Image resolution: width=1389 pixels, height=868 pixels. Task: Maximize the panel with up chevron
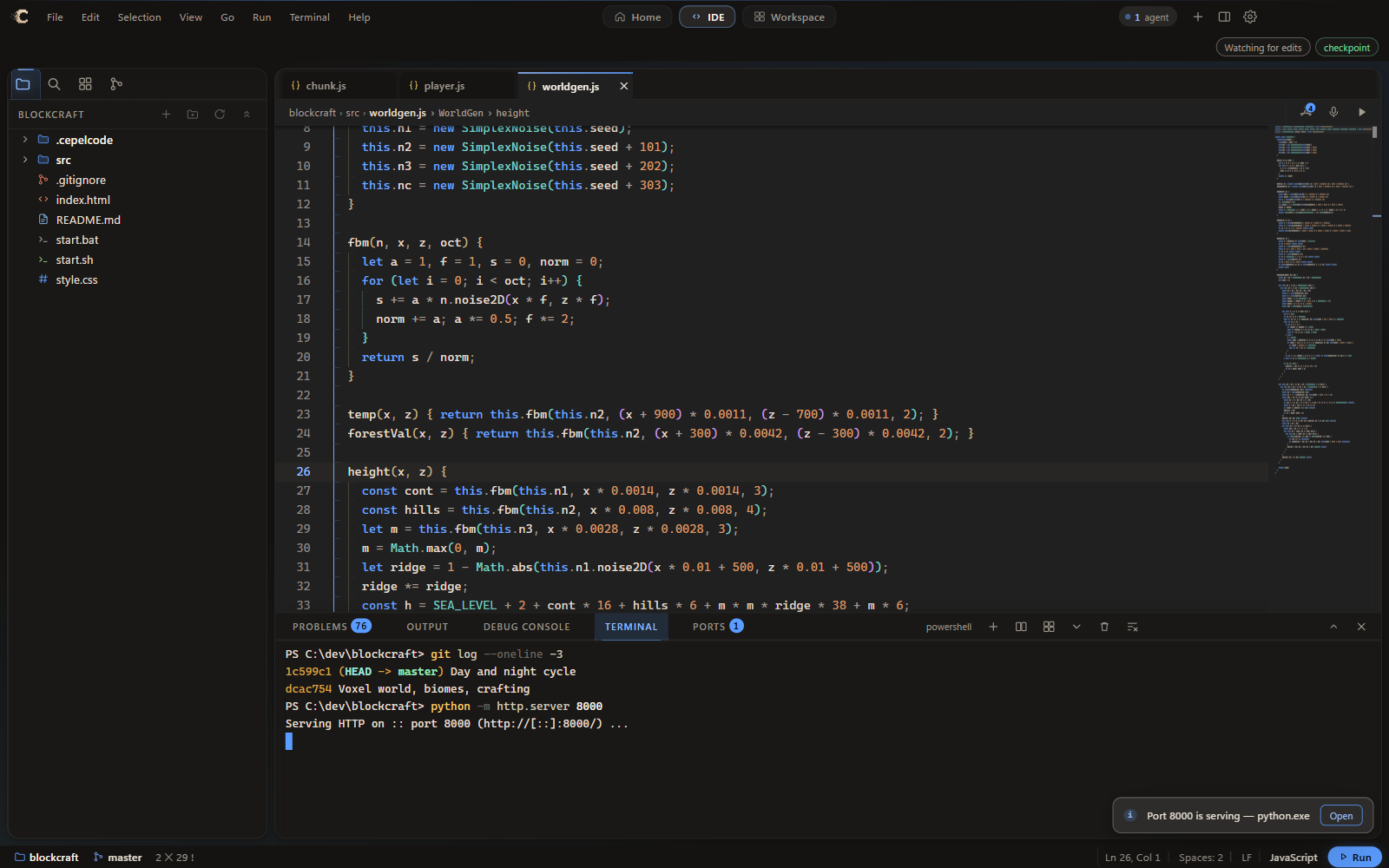point(1333,627)
